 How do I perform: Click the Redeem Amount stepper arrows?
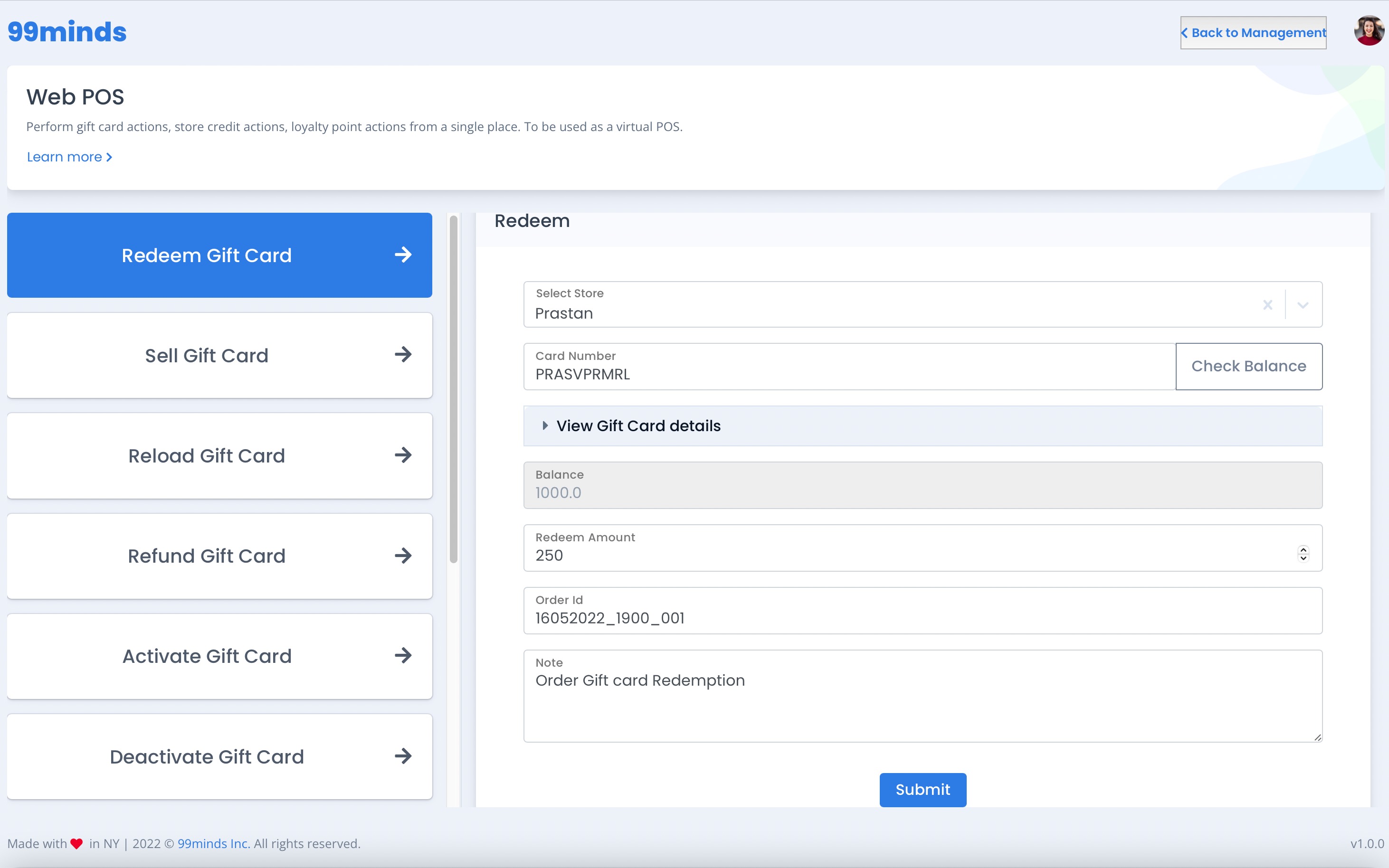[1303, 553]
